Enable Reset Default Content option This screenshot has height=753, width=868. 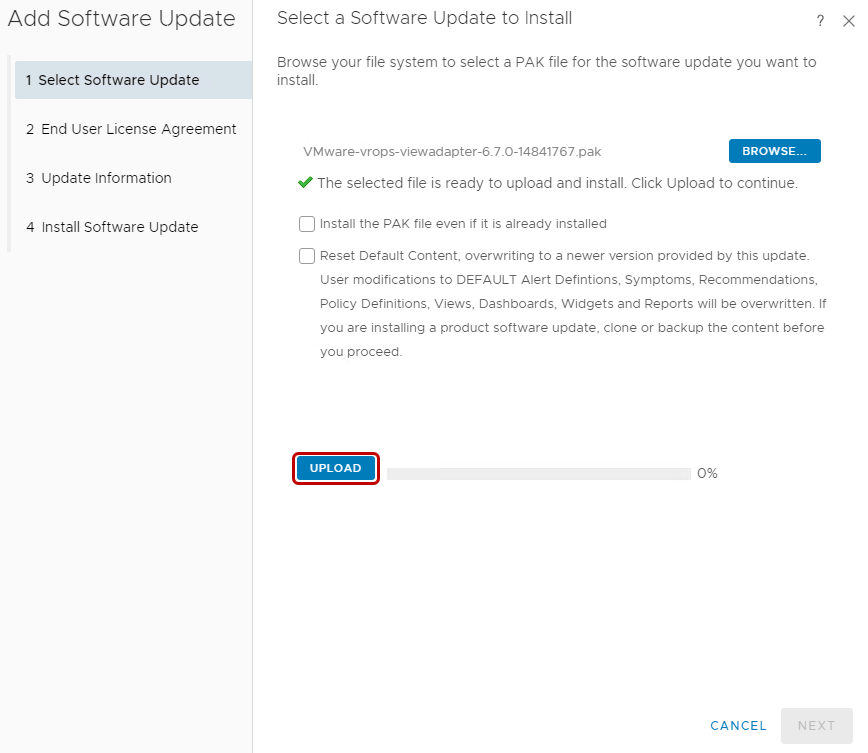[307, 256]
